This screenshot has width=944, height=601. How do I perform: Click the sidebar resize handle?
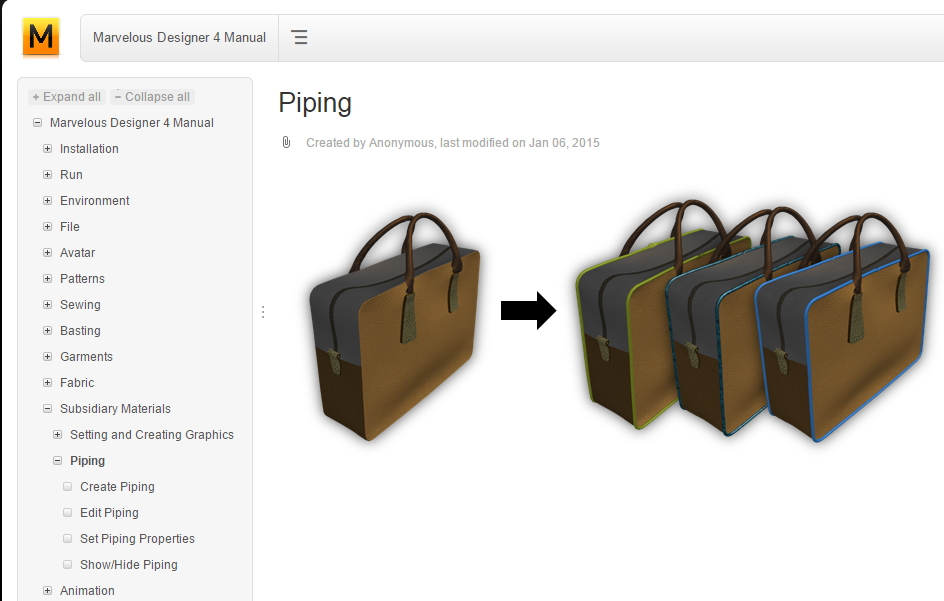263,312
